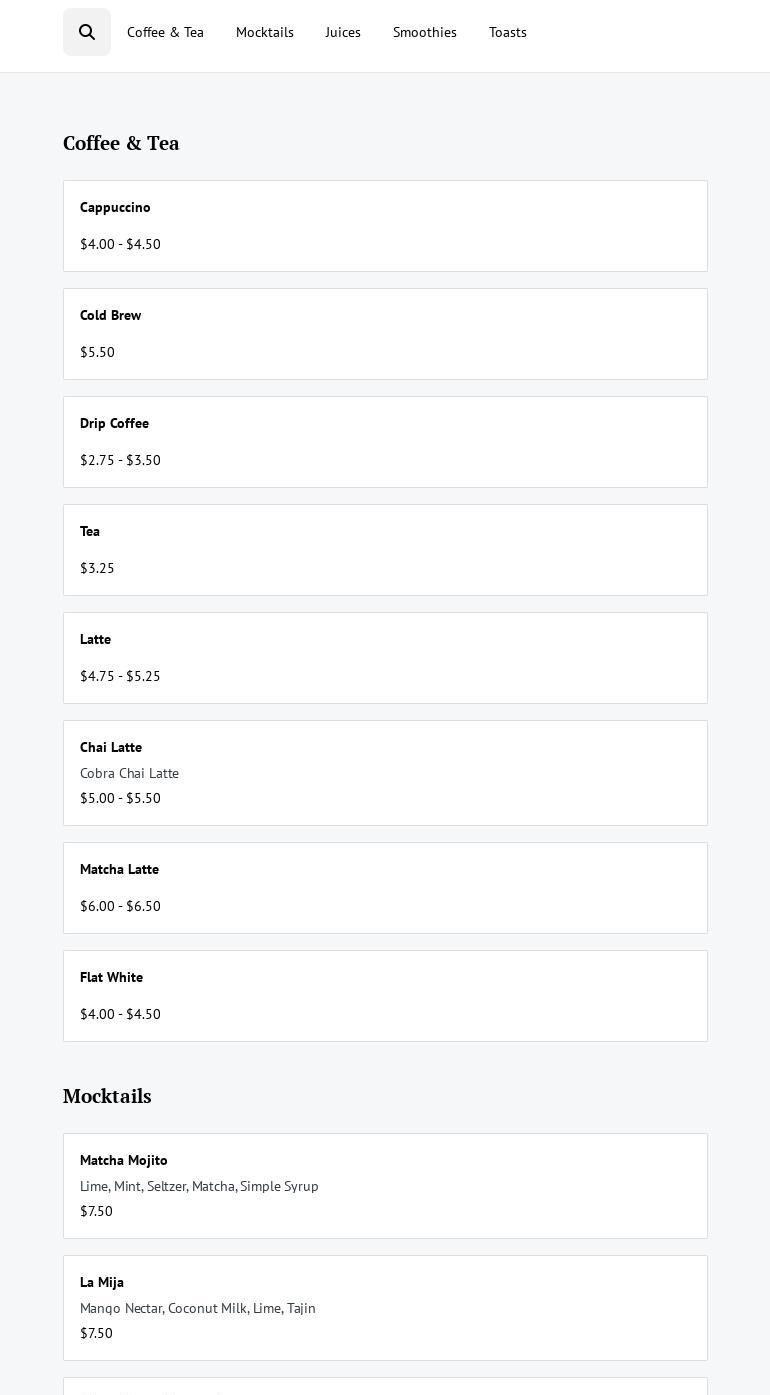The image size is (770, 1395).
Task: Click the Cobra Chai Latte description
Action: pyautogui.click(x=129, y=773)
